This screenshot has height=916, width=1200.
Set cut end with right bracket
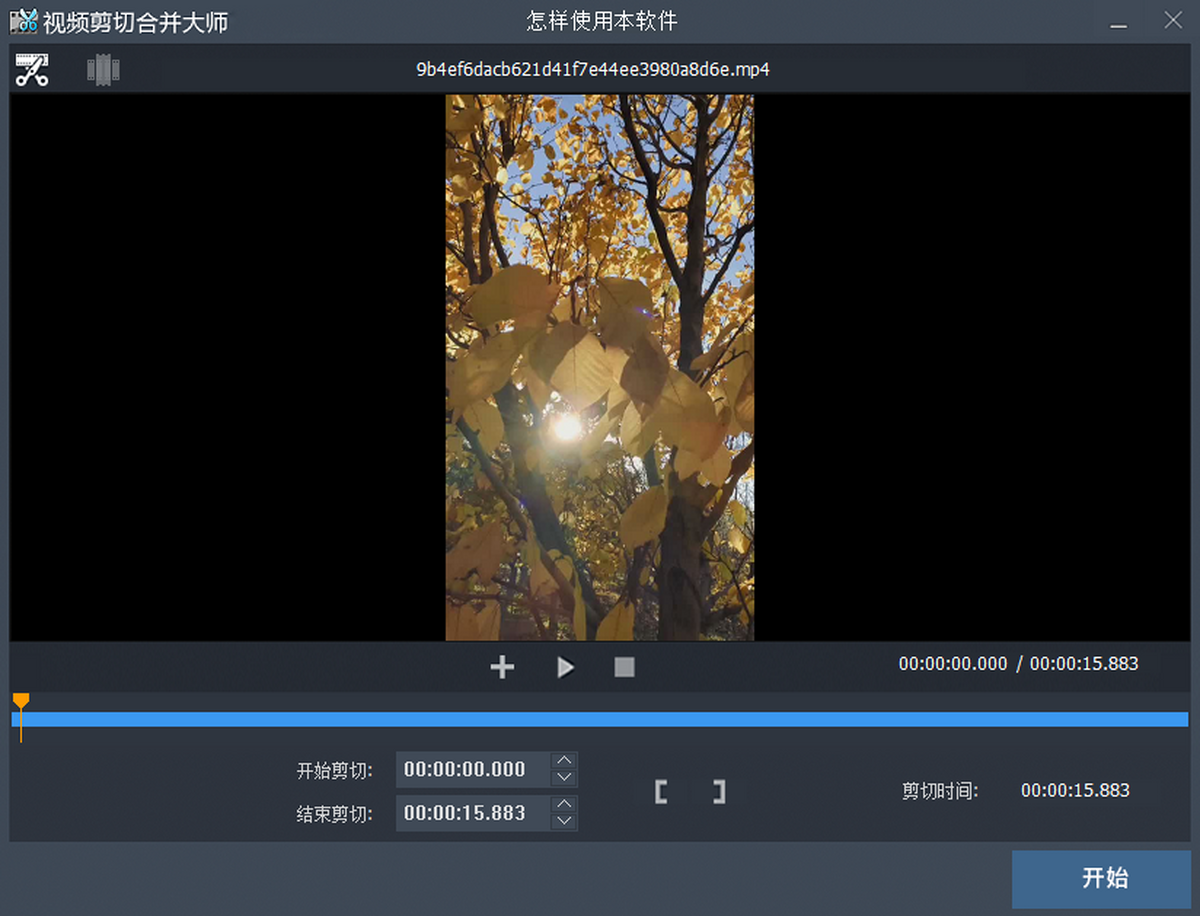coord(718,792)
